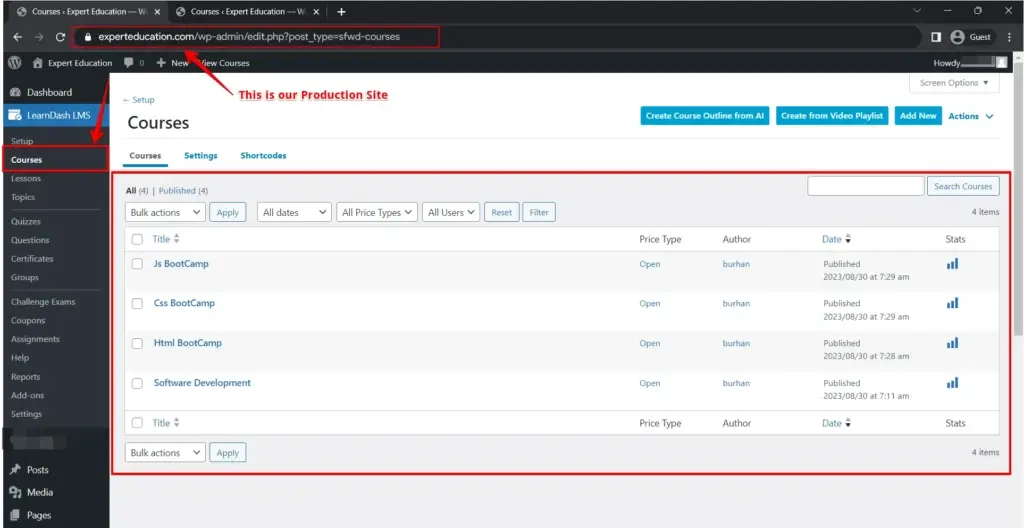Open Lessons in the LearnDash menu
Screen dimensions: 1024x528
pos(26,178)
